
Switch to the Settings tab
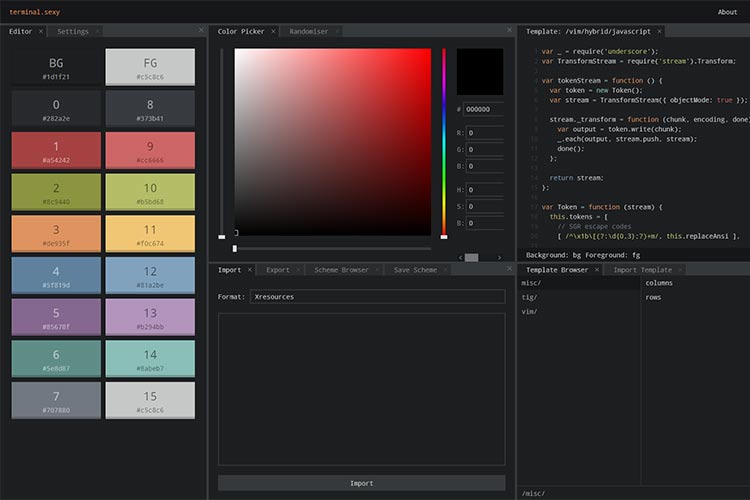click(x=73, y=32)
